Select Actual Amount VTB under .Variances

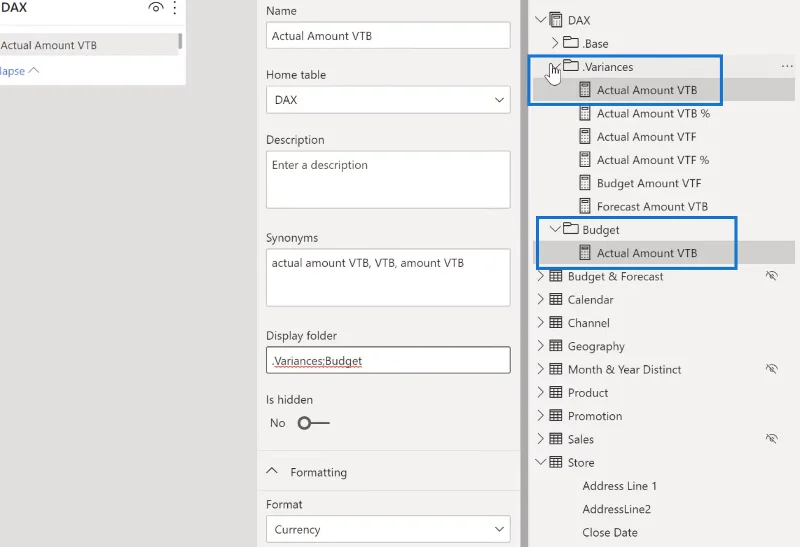[646, 90]
